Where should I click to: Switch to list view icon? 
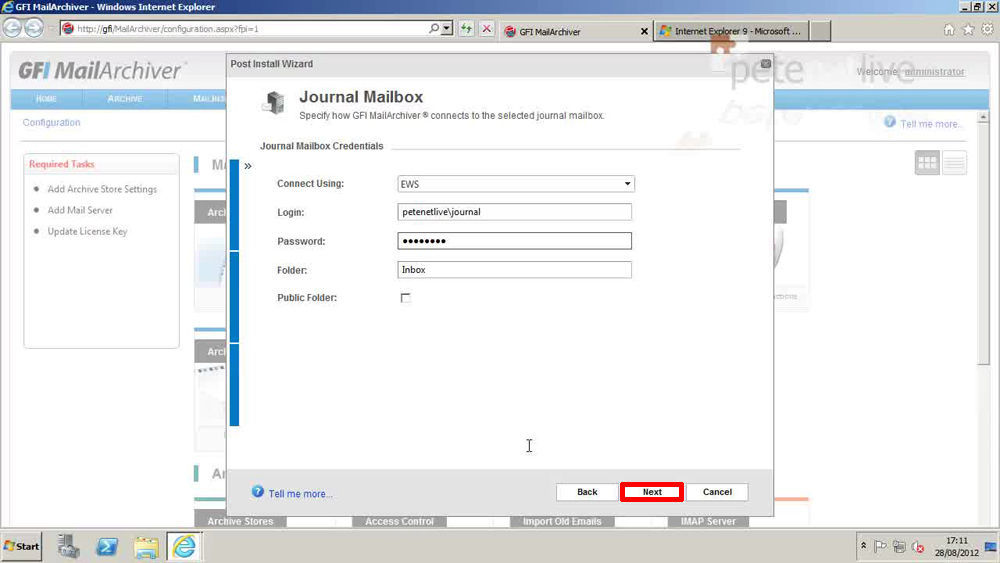tap(954, 163)
